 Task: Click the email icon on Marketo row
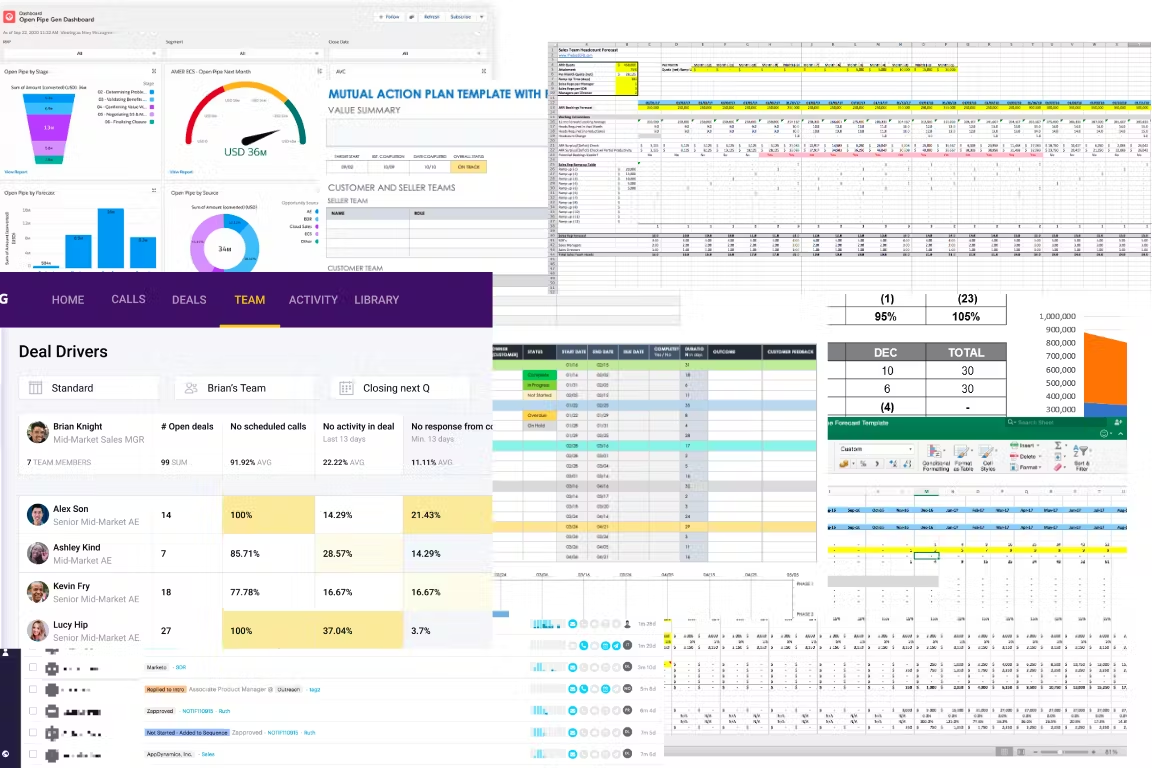coord(572,667)
